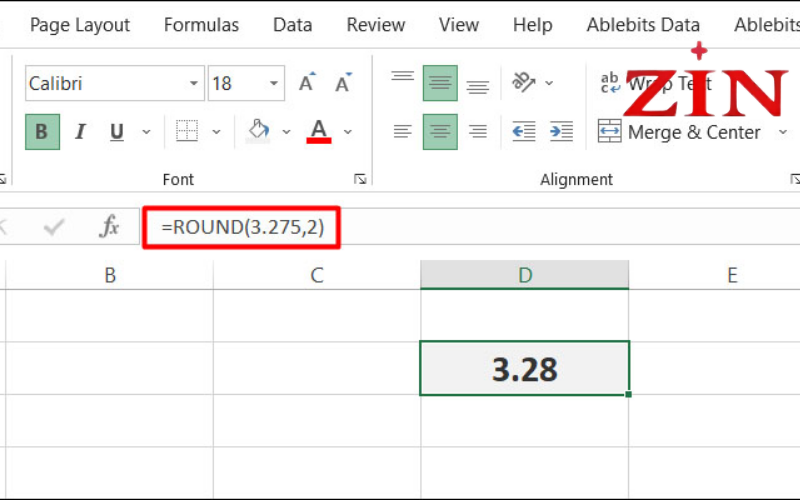
Task: Toggle Underline formatting
Action: 117,132
